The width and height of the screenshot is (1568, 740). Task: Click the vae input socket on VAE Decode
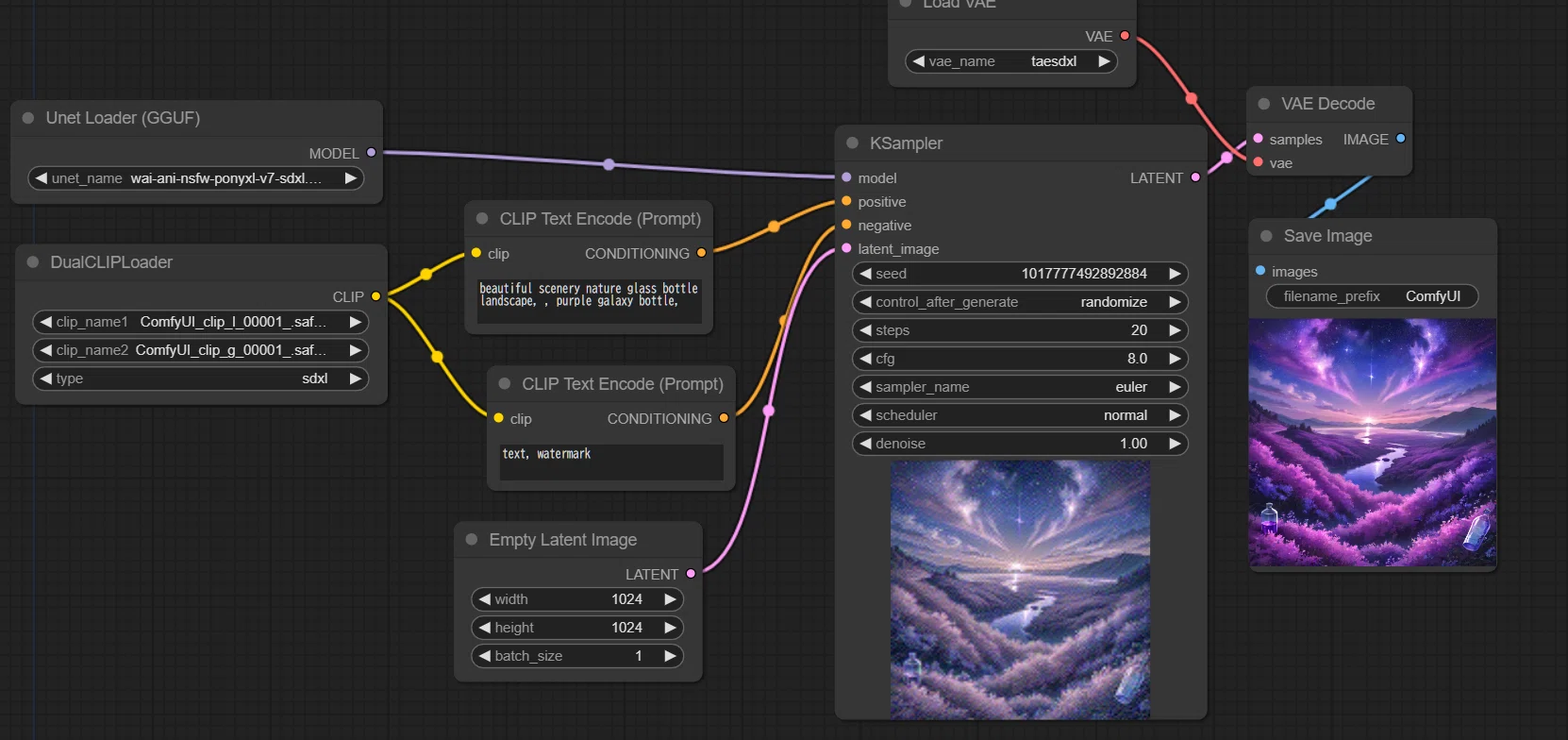pyautogui.click(x=1258, y=162)
